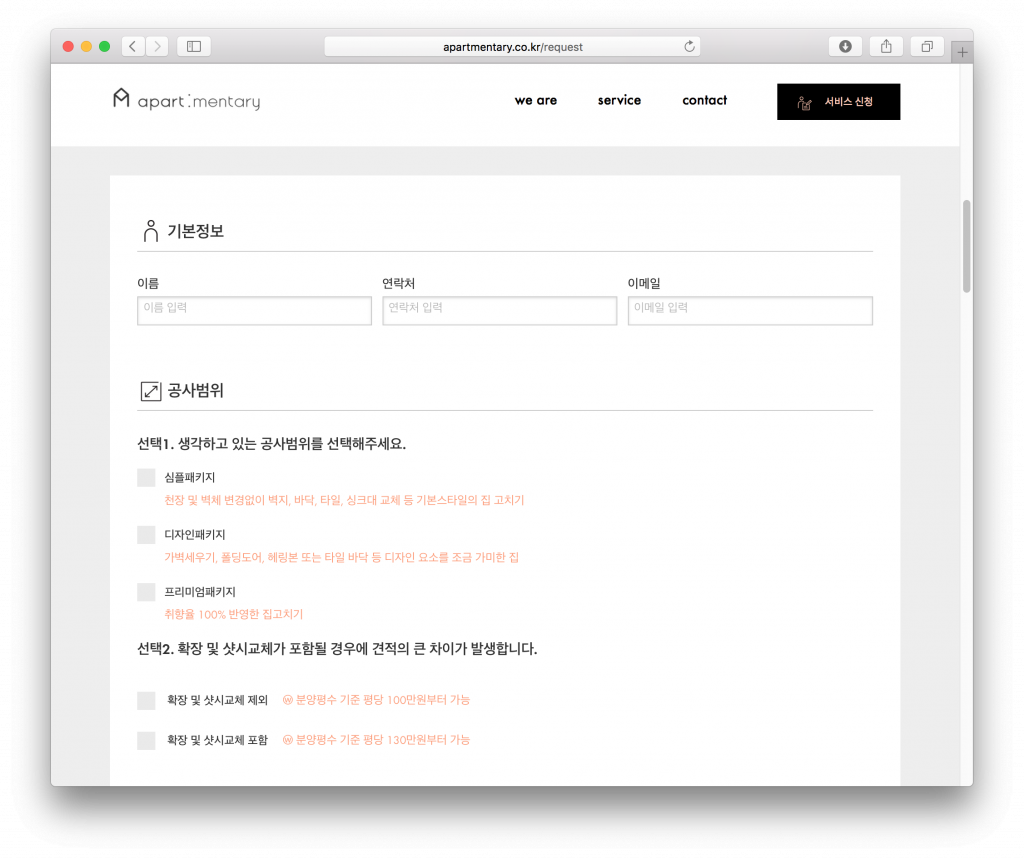Click the 기본정보 section heading
The height and width of the screenshot is (859, 1024).
coord(196,231)
